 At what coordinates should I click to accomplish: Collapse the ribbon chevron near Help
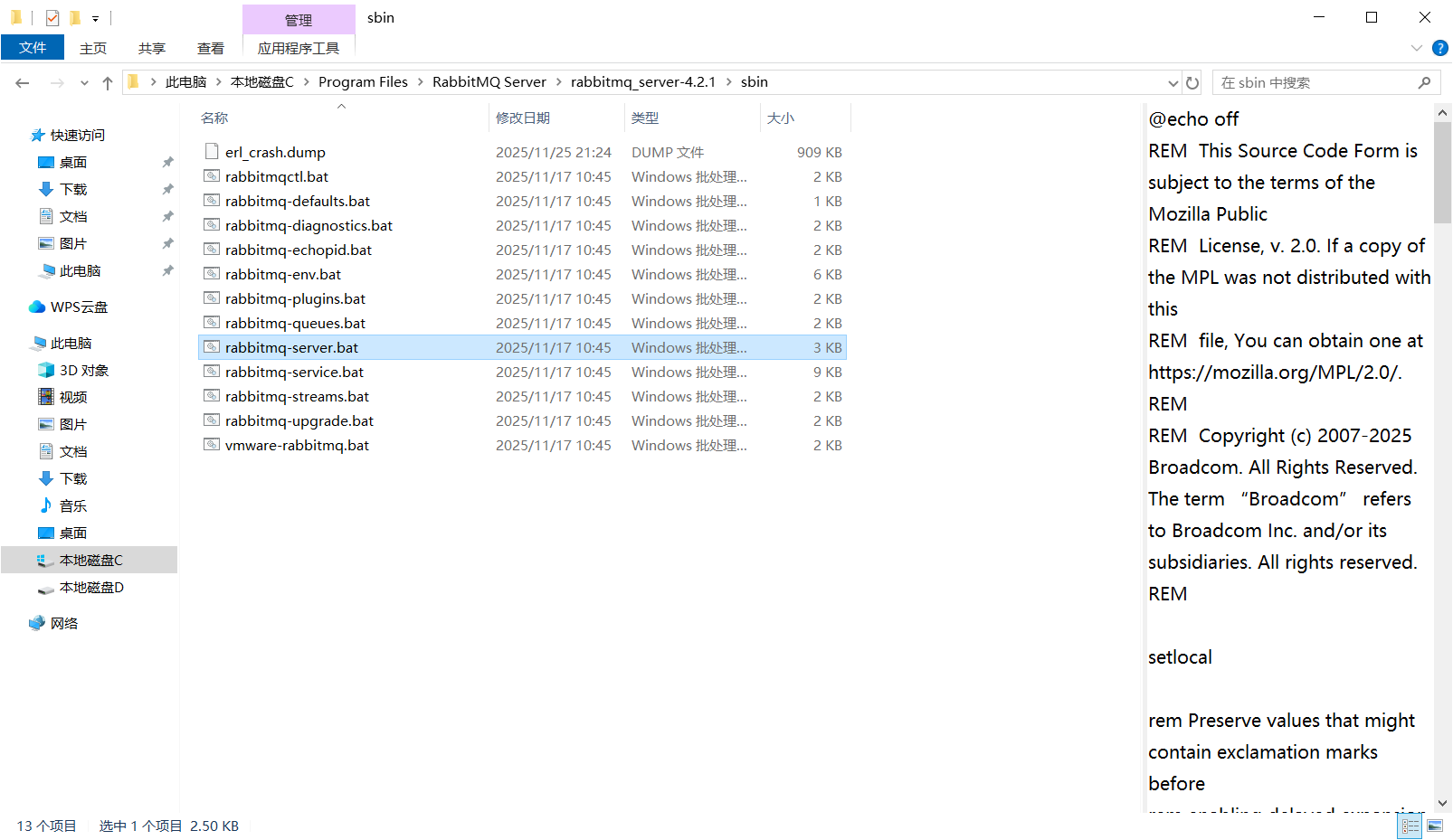(1417, 48)
